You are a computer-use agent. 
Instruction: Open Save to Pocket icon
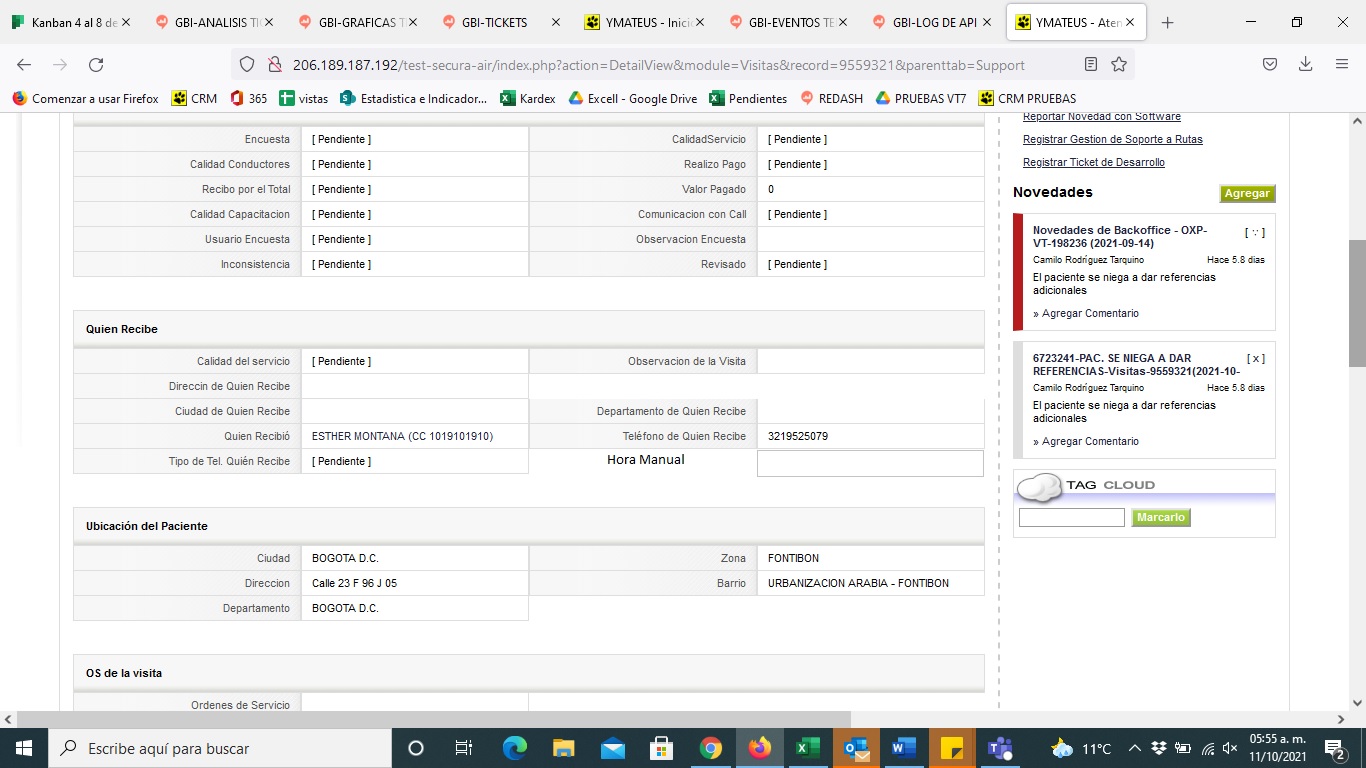coord(1270,64)
